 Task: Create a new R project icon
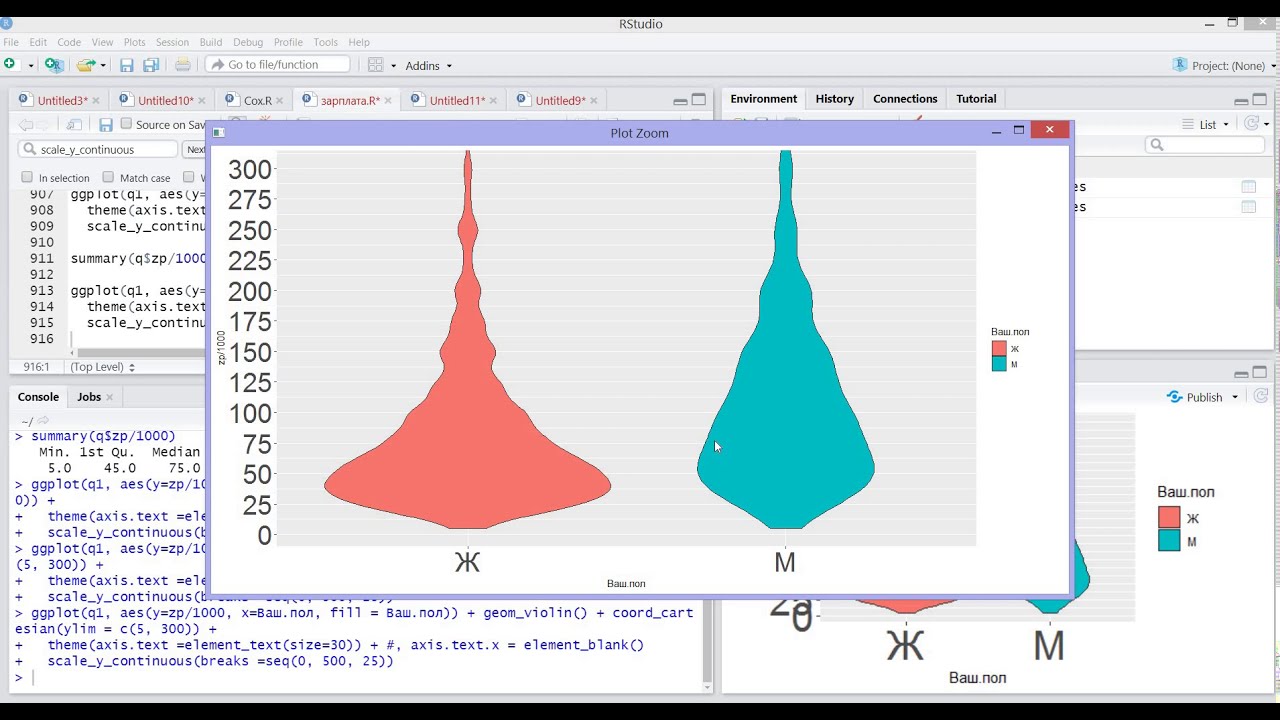pos(54,65)
